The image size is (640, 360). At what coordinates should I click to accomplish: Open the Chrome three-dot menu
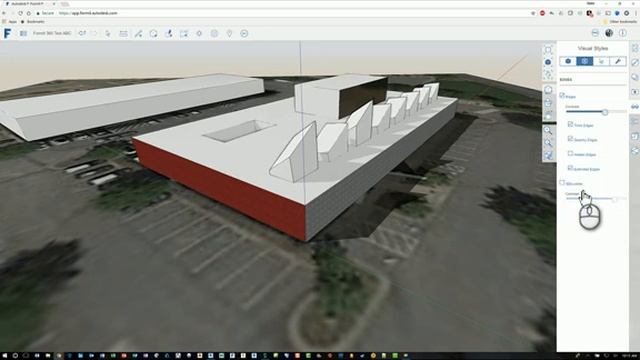pos(636,13)
